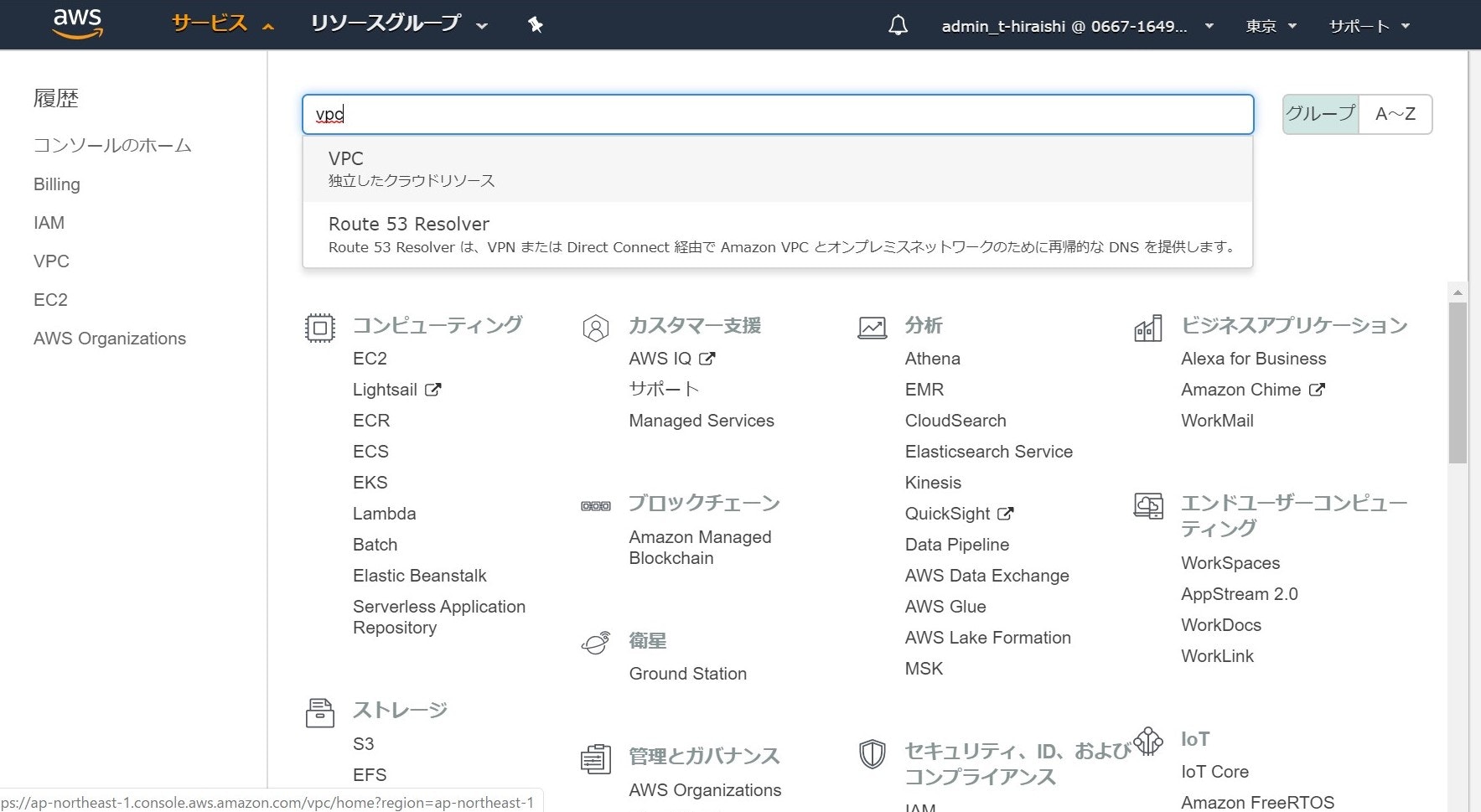
Task: Select VPC from search suggestions
Action: tap(778, 168)
